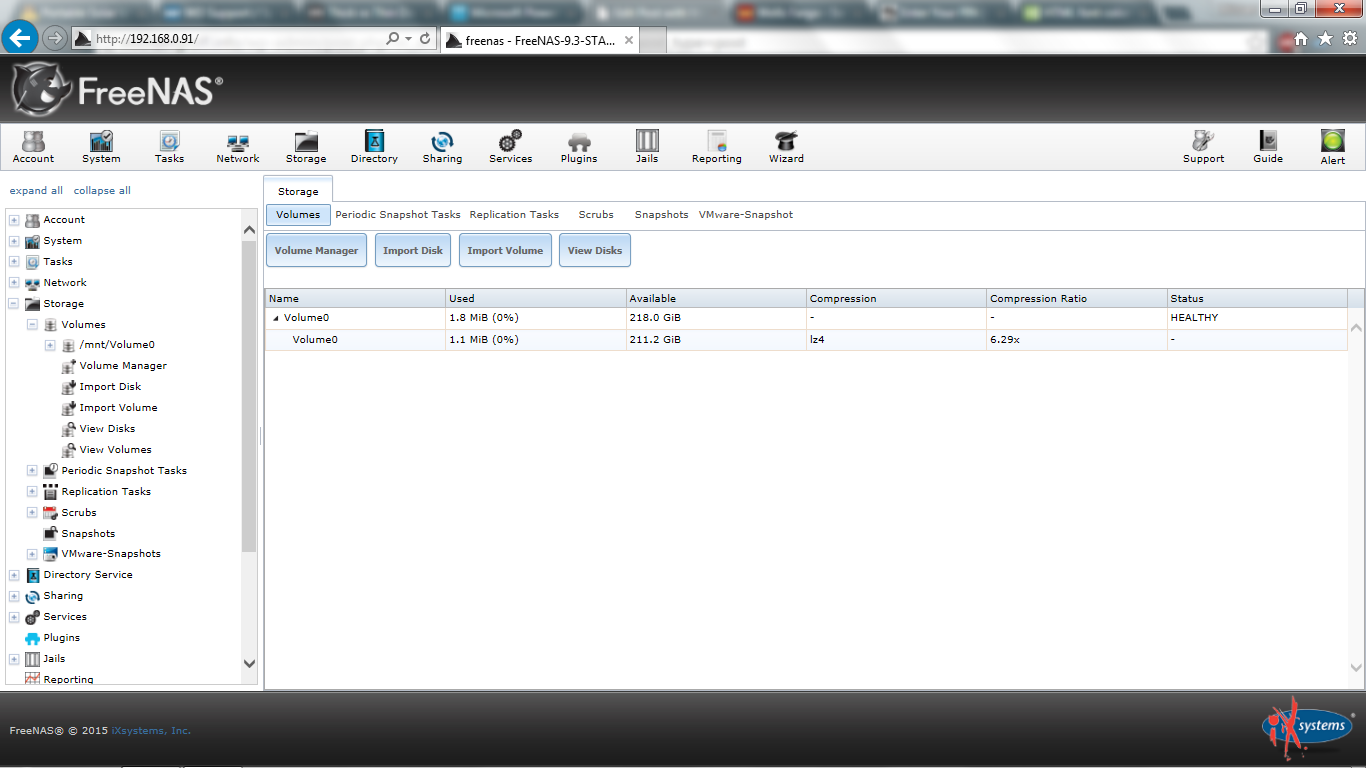Expand the /mnt/Volume0 tree node
This screenshot has width=1366, height=768.
pos(50,345)
